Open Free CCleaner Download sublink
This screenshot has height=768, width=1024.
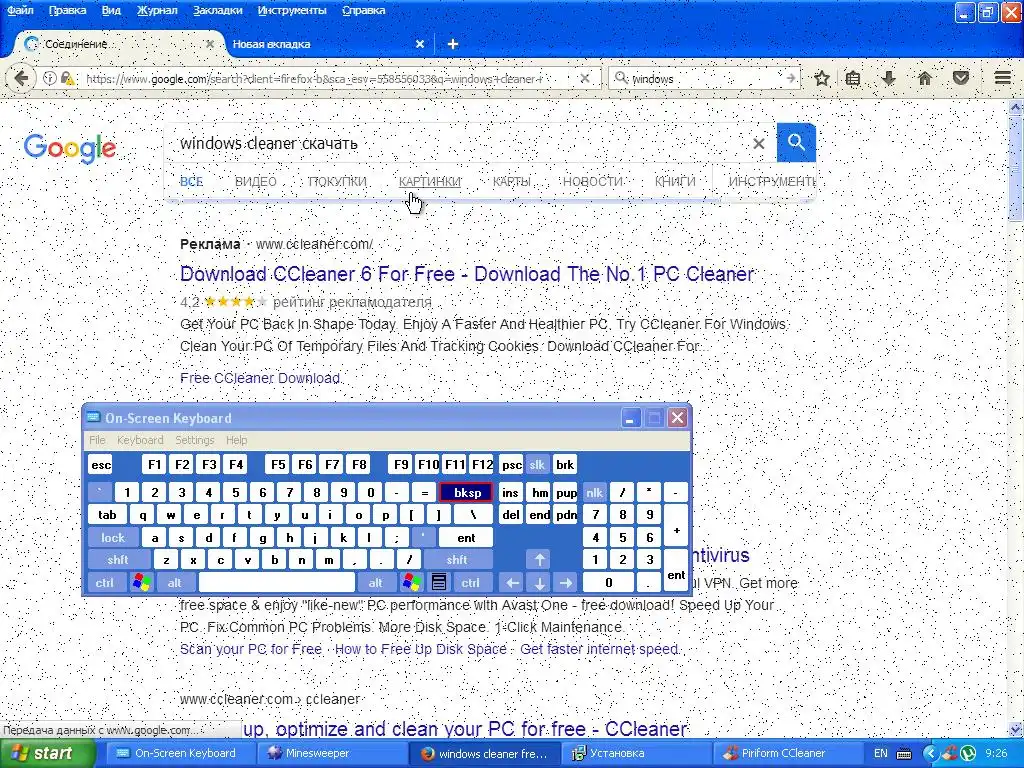click(x=260, y=378)
